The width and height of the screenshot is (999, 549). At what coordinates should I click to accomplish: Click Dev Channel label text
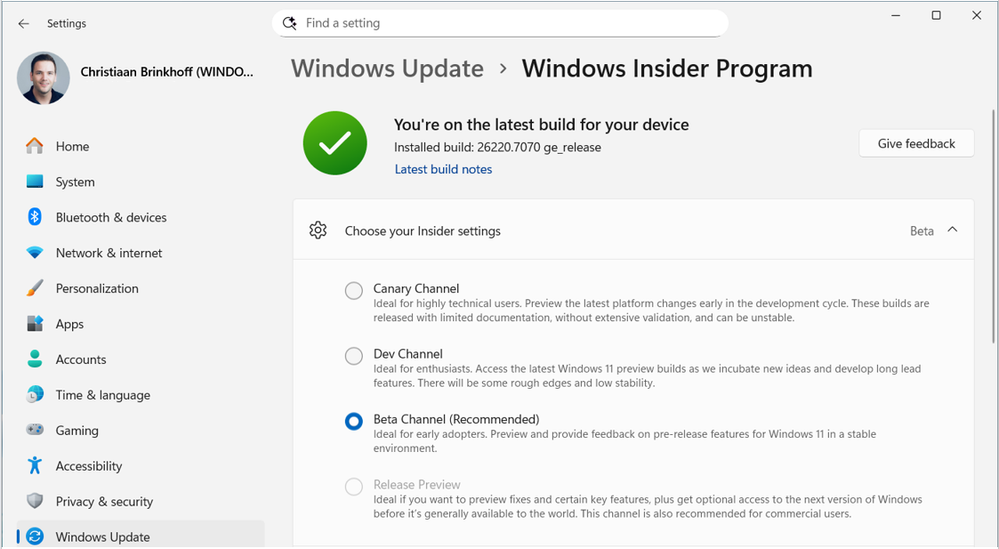tap(408, 353)
